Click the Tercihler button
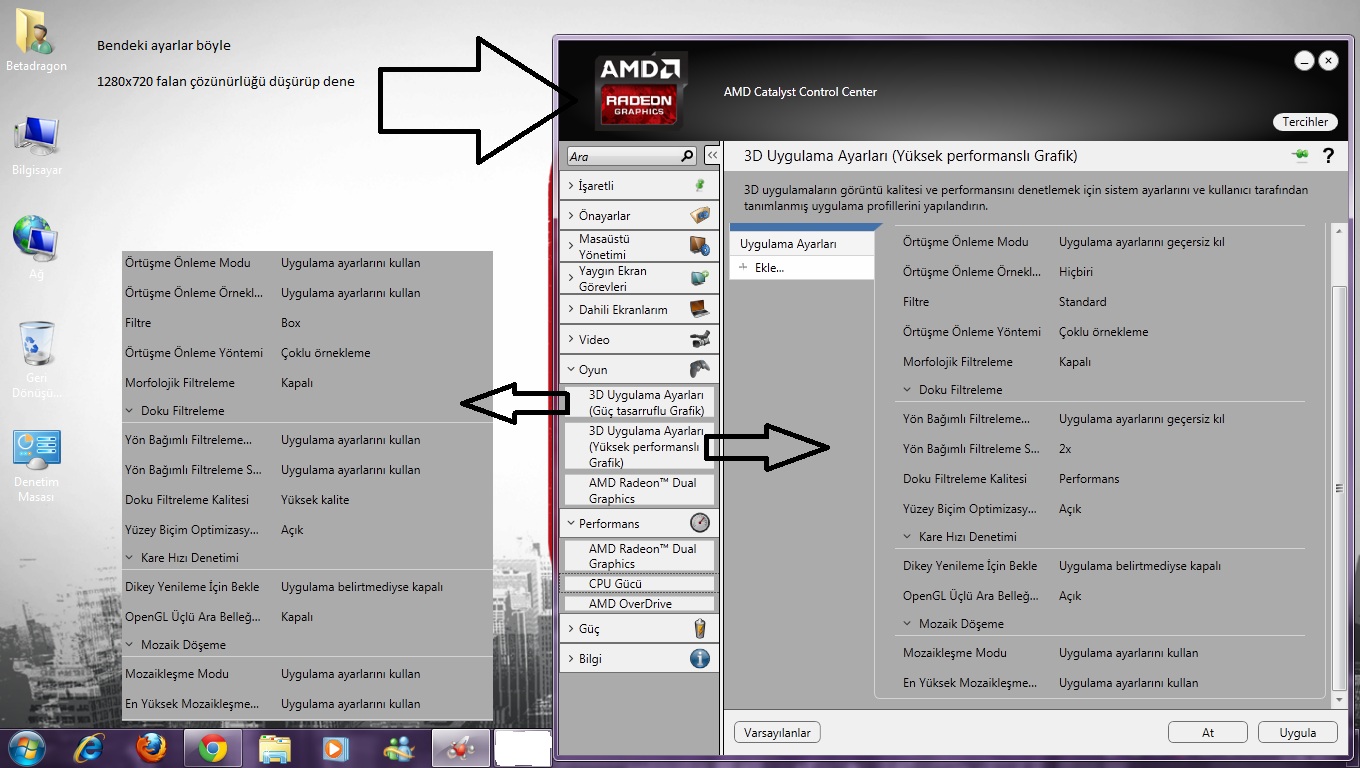The width and height of the screenshot is (1360, 768). tap(1306, 122)
